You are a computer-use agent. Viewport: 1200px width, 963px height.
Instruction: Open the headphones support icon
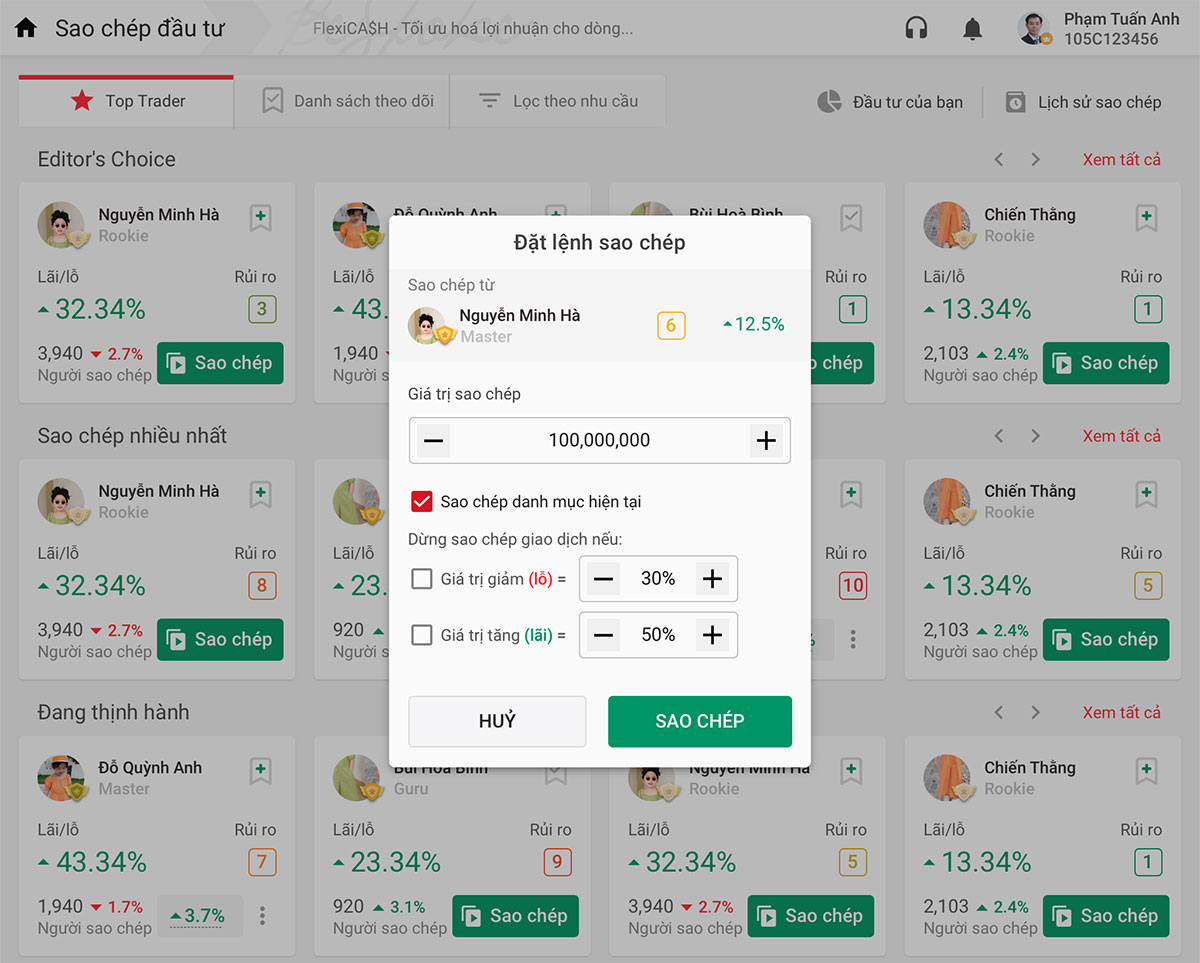click(x=916, y=29)
